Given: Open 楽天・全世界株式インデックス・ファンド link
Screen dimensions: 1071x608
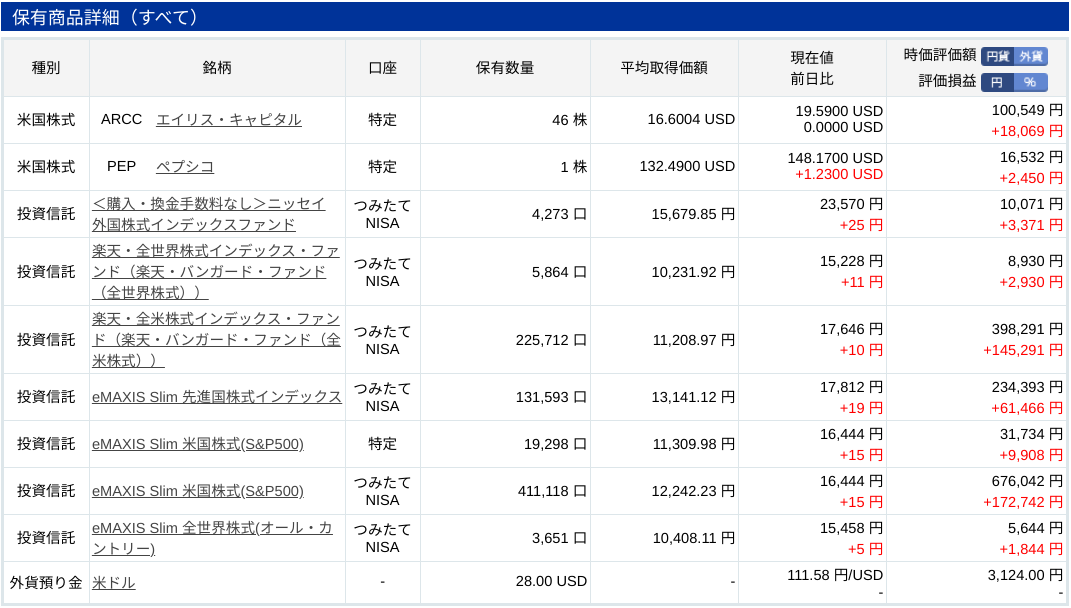Looking at the screenshot, I should (x=216, y=272).
